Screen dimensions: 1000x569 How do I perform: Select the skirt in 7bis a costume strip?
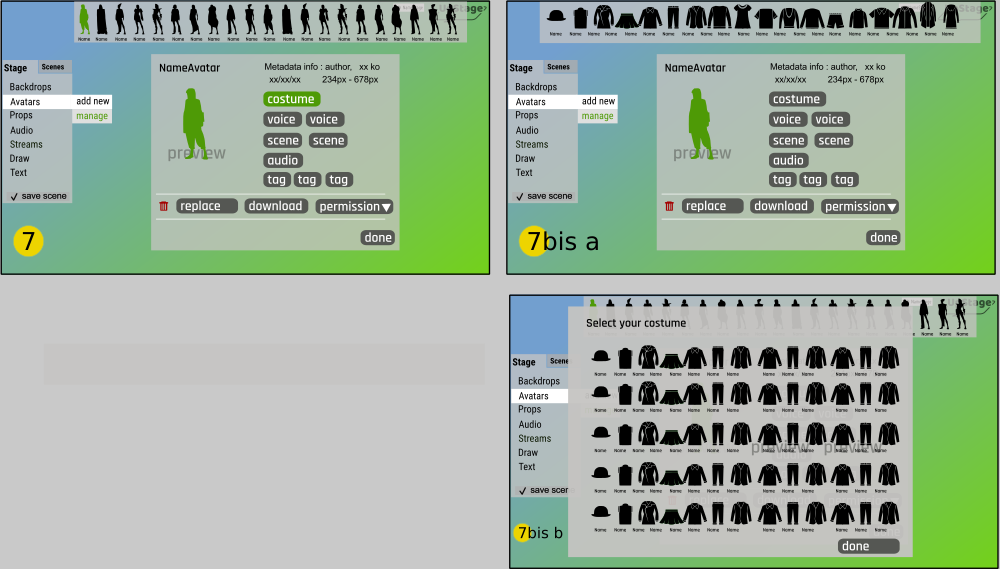pyautogui.click(x=626, y=20)
